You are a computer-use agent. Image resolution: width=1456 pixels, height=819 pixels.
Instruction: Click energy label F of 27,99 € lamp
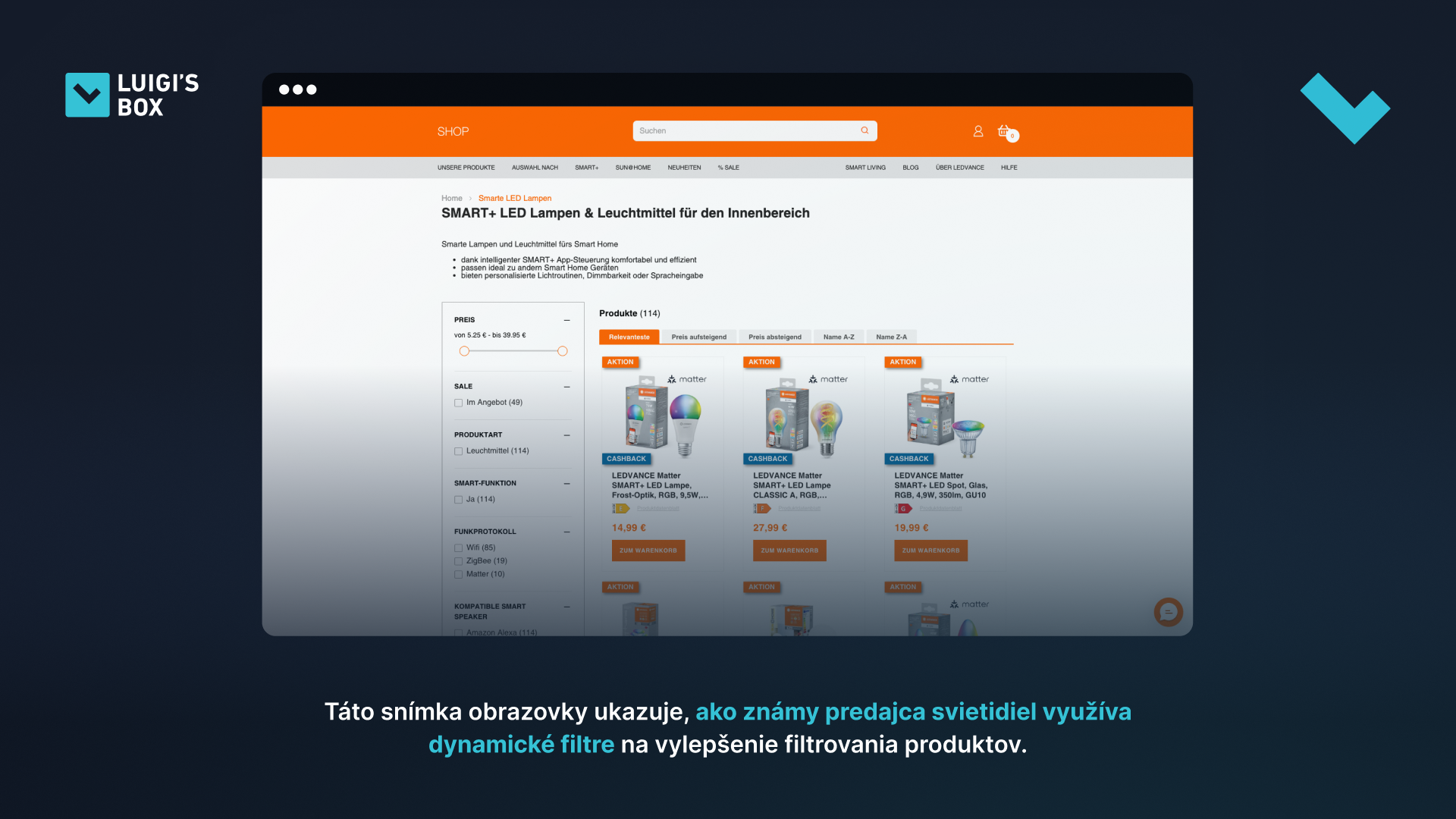click(762, 509)
